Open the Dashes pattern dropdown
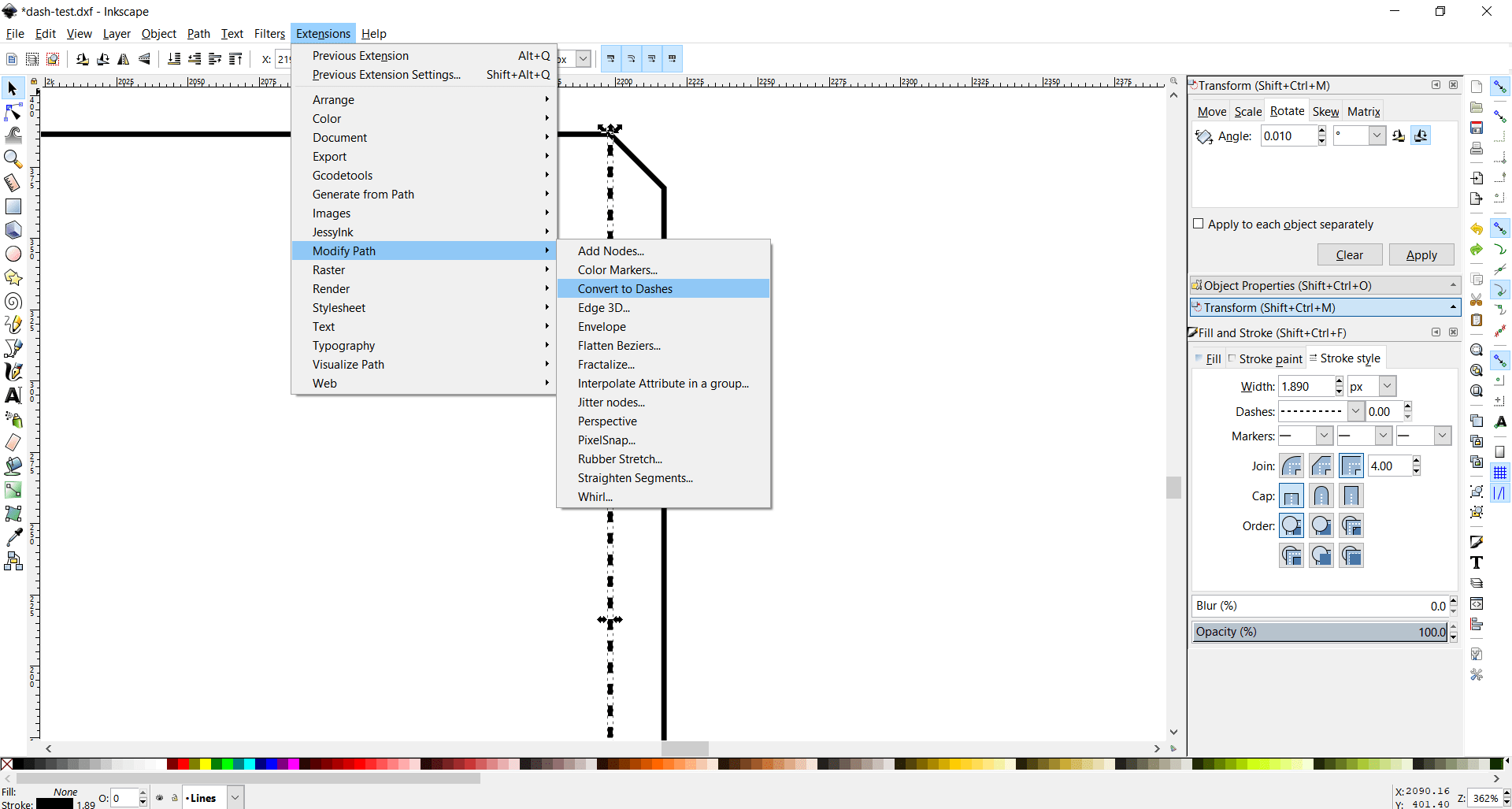The width and height of the screenshot is (1512, 809). point(1356,411)
